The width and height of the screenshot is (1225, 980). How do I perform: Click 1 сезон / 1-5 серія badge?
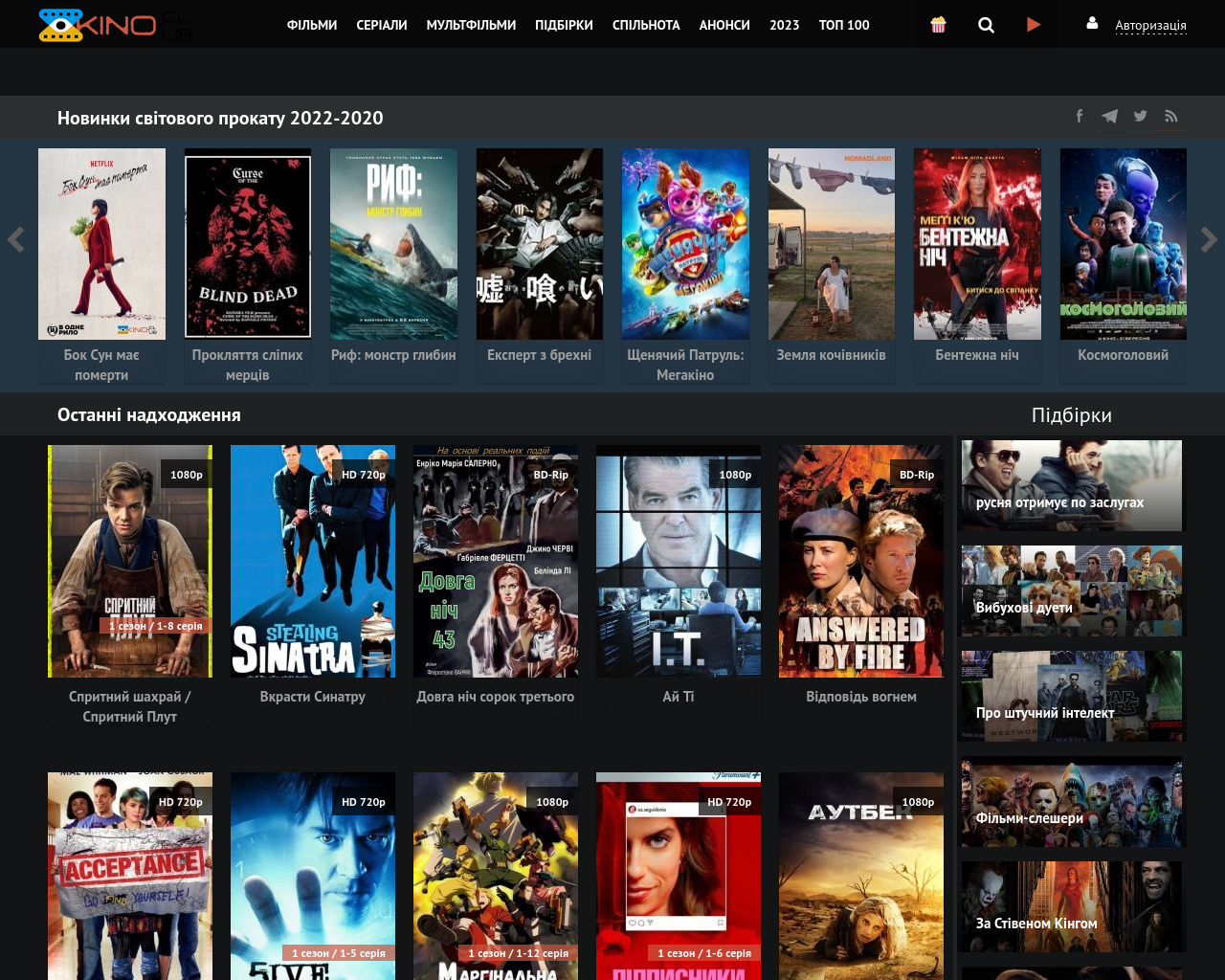point(338,953)
